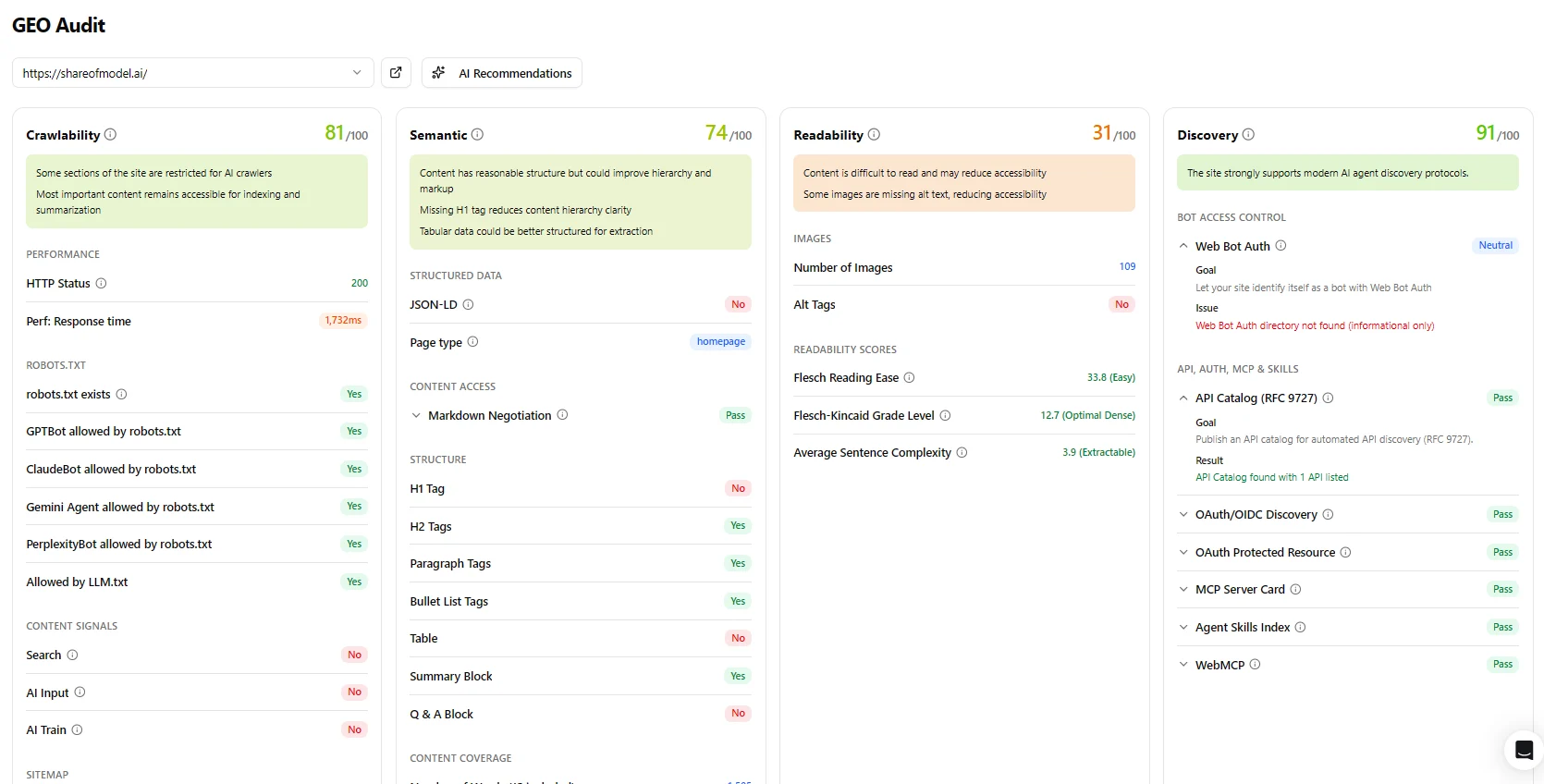Collapse the Web Bot Auth section

point(1183,246)
